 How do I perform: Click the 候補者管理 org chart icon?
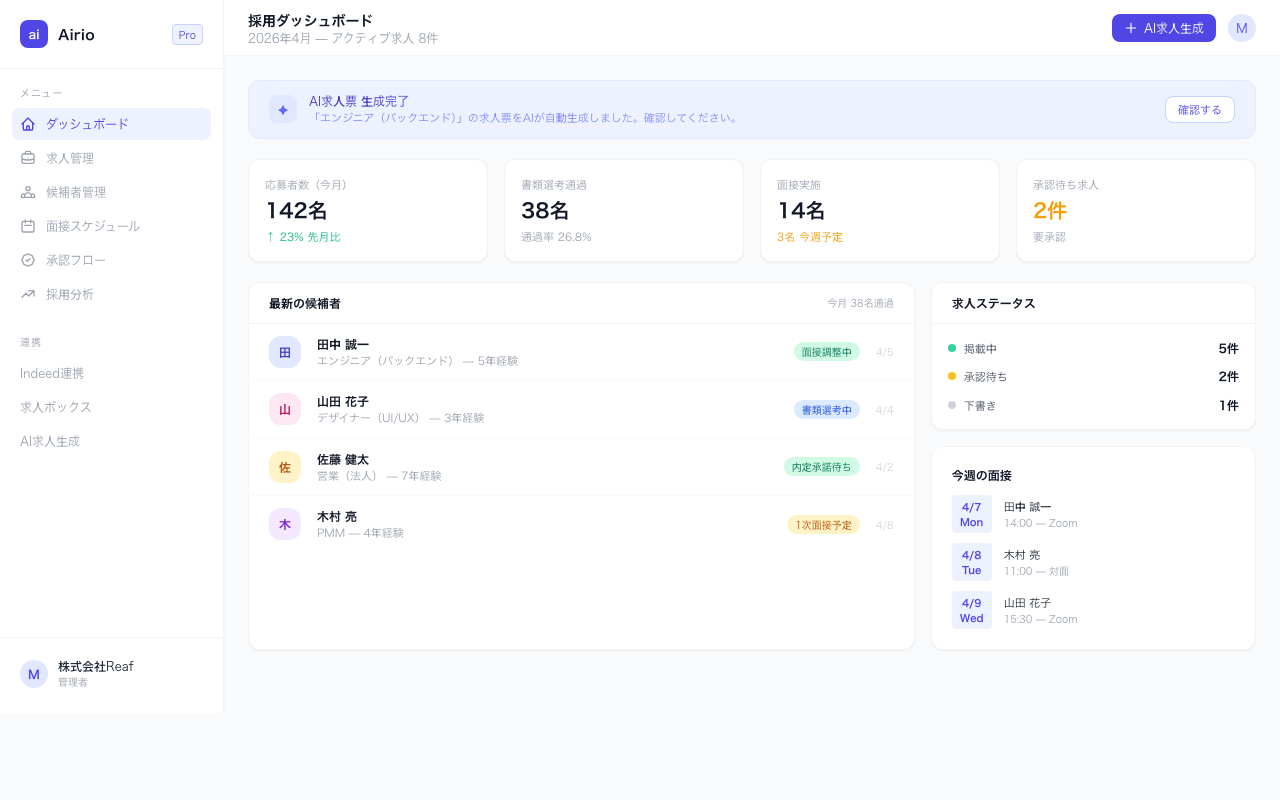pos(28,192)
